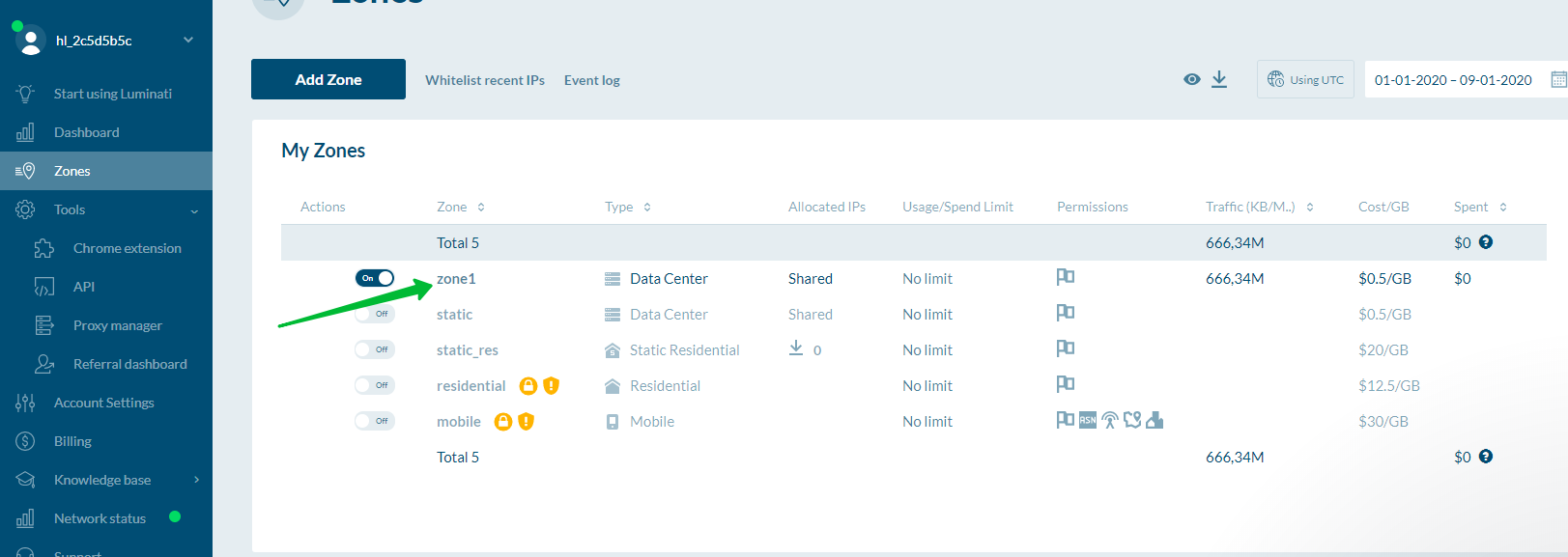Click the Add Zone button
The width and height of the screenshot is (1568, 557).
point(328,79)
